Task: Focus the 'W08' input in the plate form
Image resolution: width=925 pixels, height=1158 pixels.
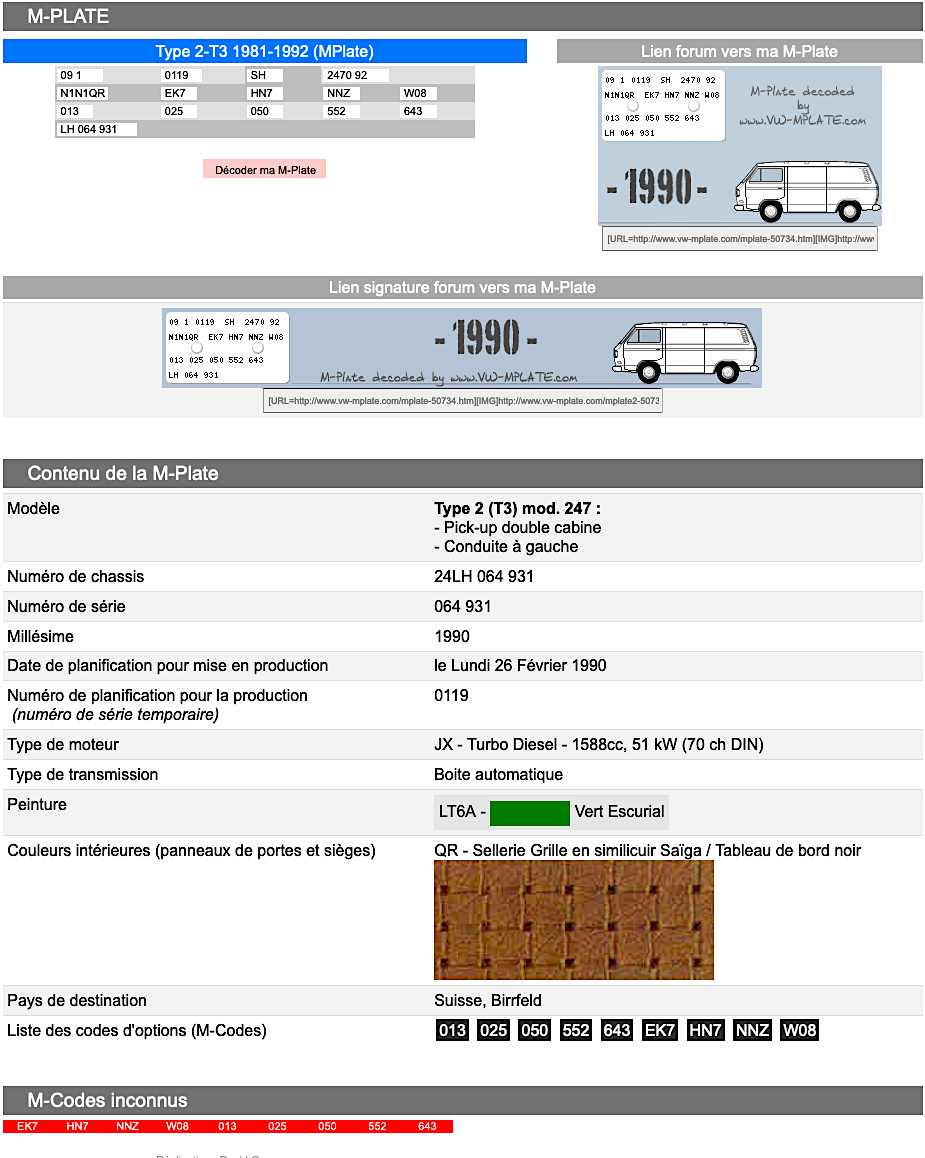Action: [x=419, y=93]
